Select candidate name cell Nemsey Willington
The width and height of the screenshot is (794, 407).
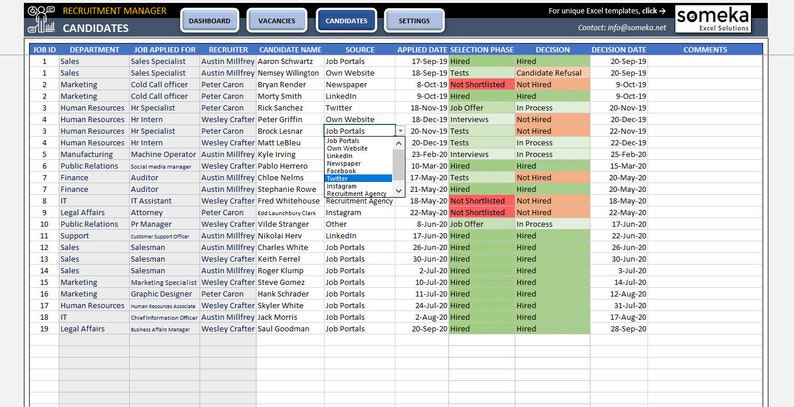click(x=290, y=73)
